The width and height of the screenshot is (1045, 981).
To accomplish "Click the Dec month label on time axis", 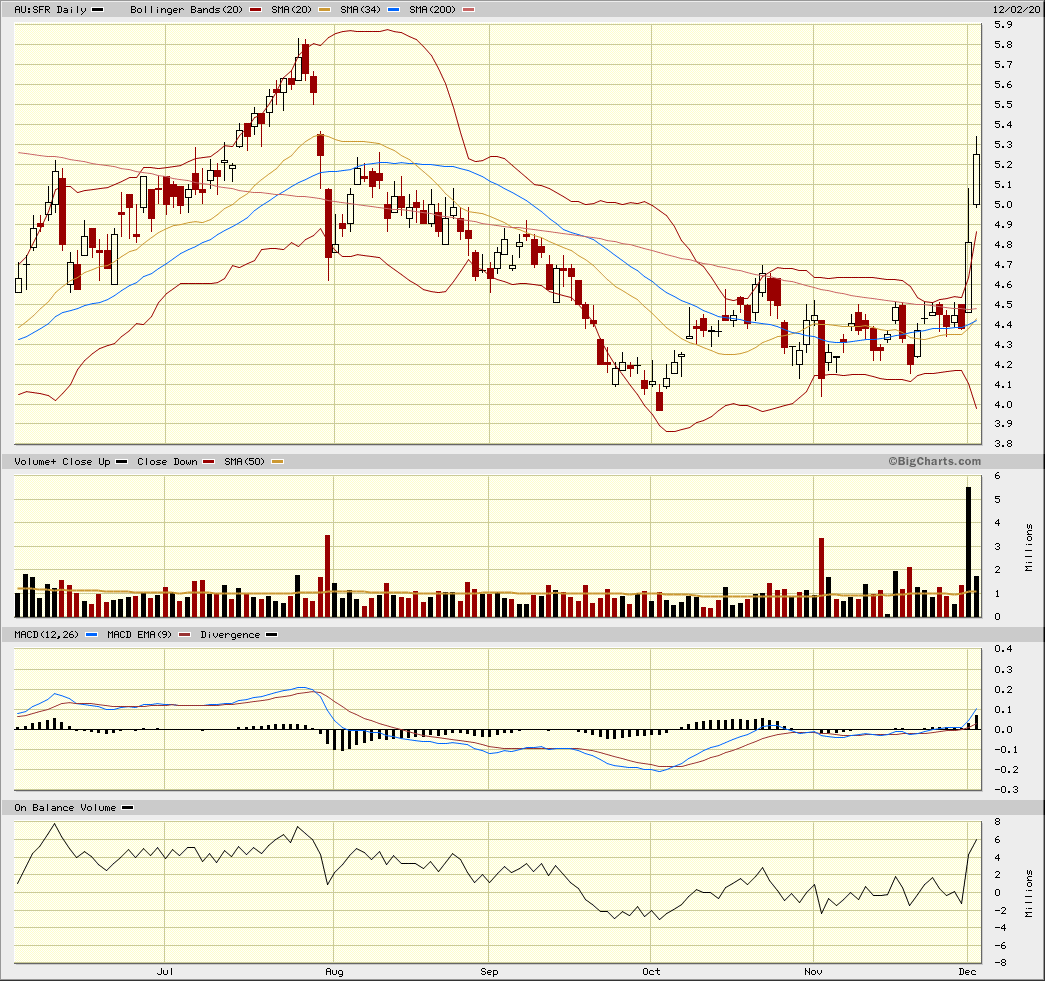I will (x=968, y=972).
